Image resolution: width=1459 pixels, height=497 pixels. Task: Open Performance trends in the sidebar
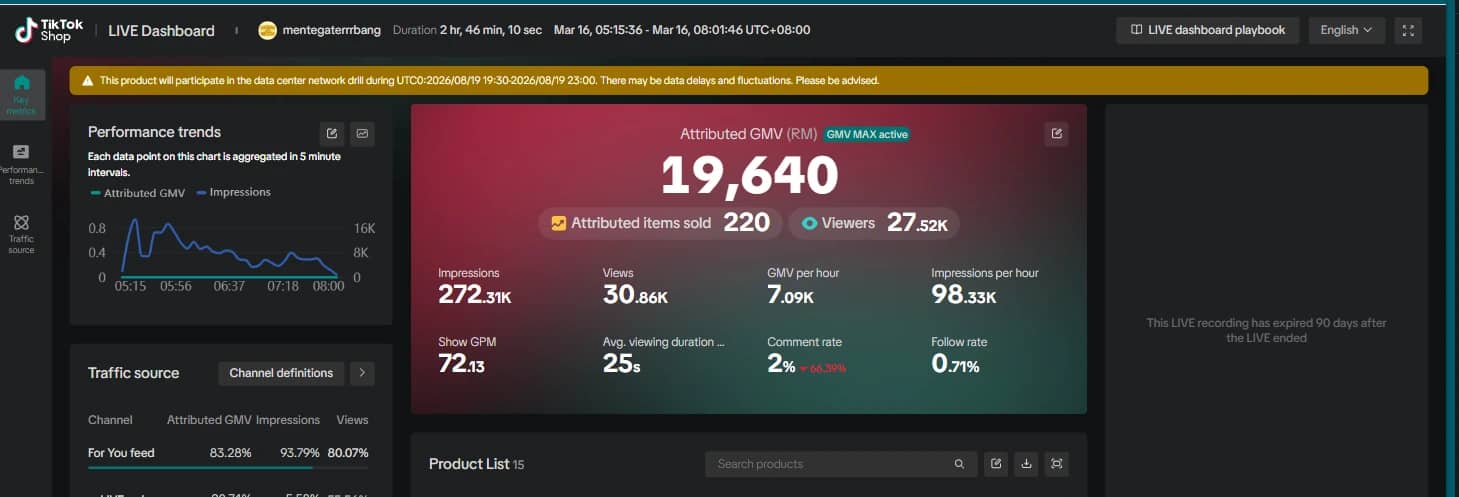(21, 165)
